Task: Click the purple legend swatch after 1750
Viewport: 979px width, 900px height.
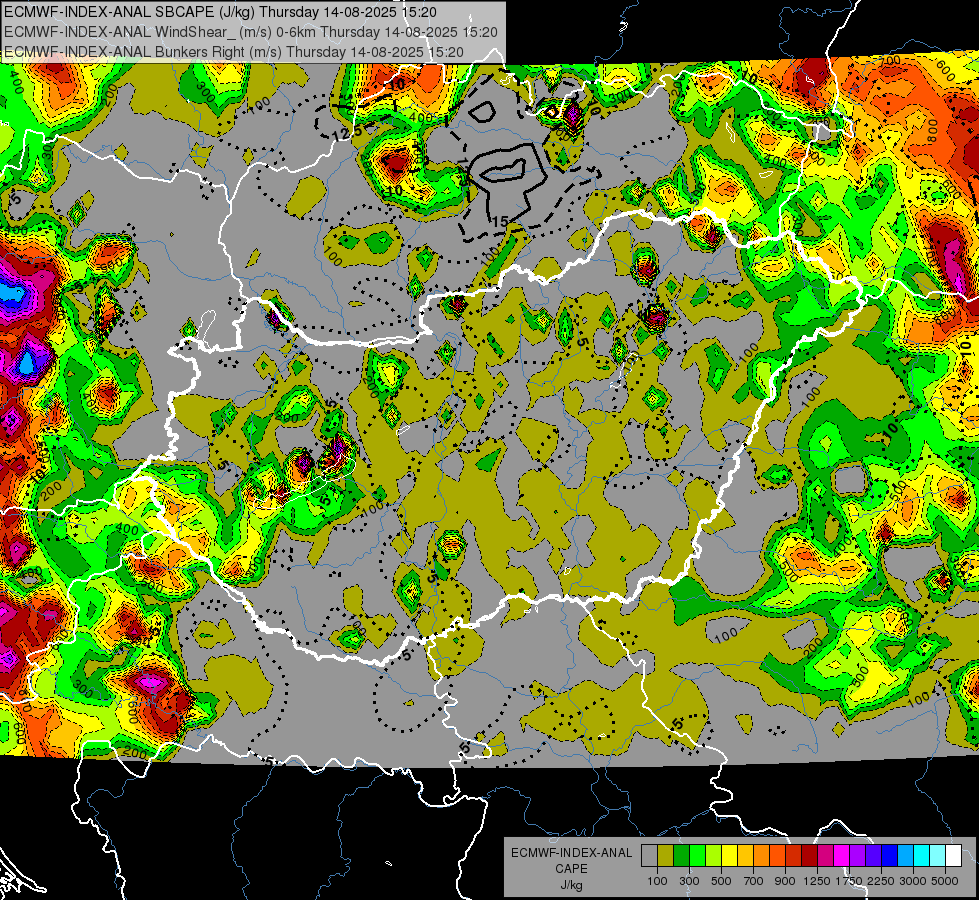Action: tap(858, 856)
